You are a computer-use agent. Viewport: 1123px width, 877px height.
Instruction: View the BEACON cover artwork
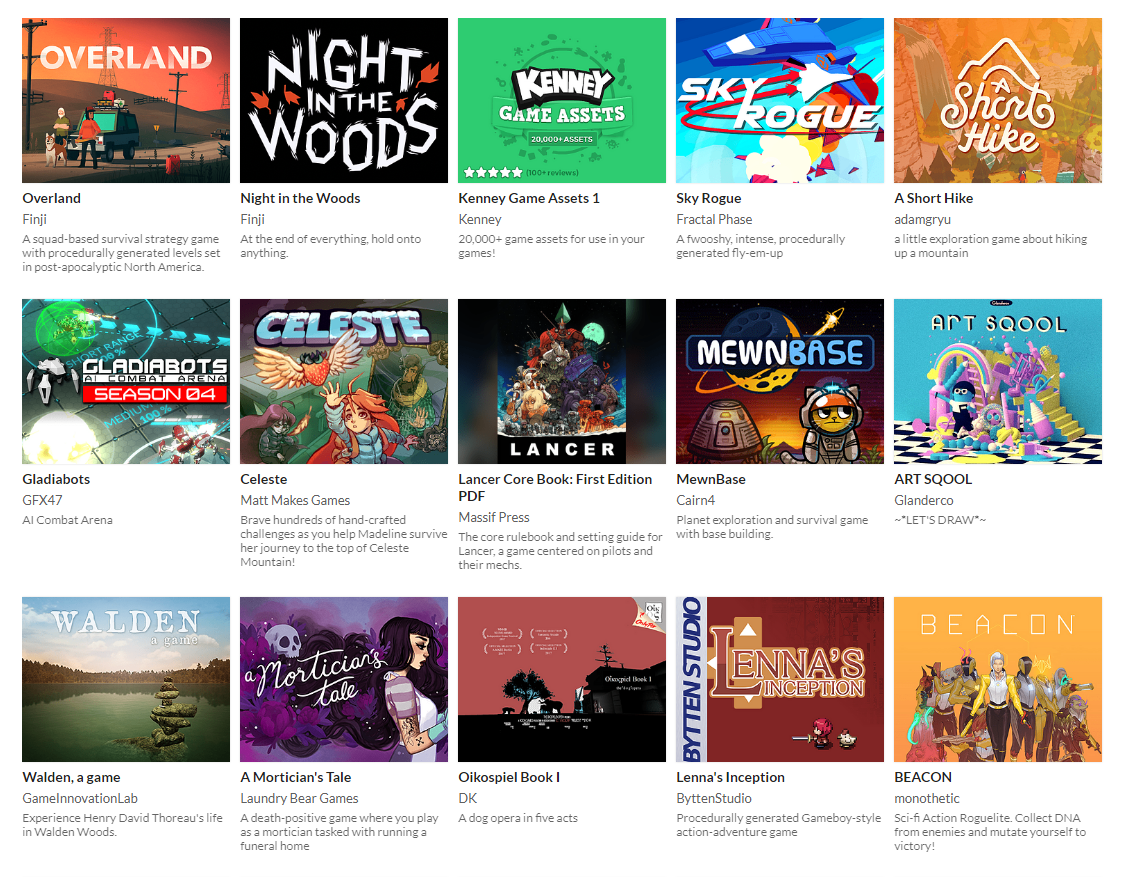tap(998, 679)
